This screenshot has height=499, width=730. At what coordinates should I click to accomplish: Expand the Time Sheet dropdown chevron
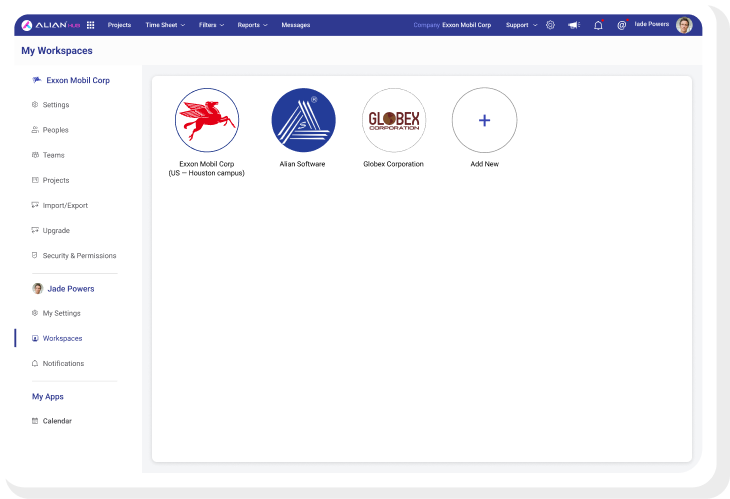(183, 25)
